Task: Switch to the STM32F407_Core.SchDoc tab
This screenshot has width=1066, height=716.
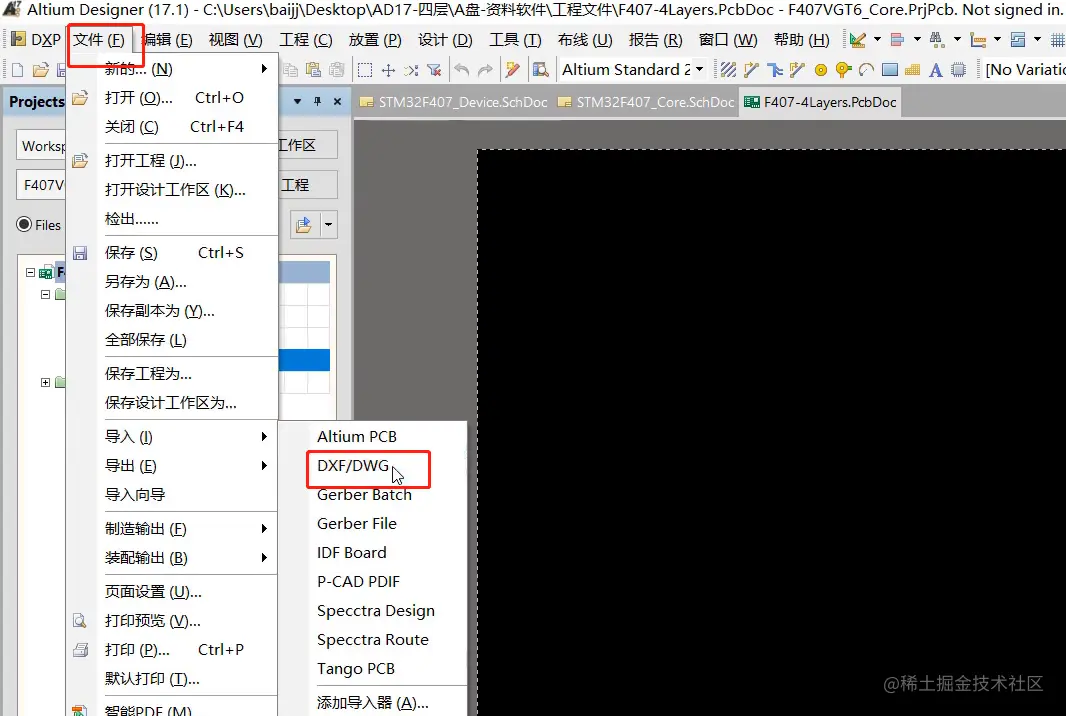Action: click(646, 102)
